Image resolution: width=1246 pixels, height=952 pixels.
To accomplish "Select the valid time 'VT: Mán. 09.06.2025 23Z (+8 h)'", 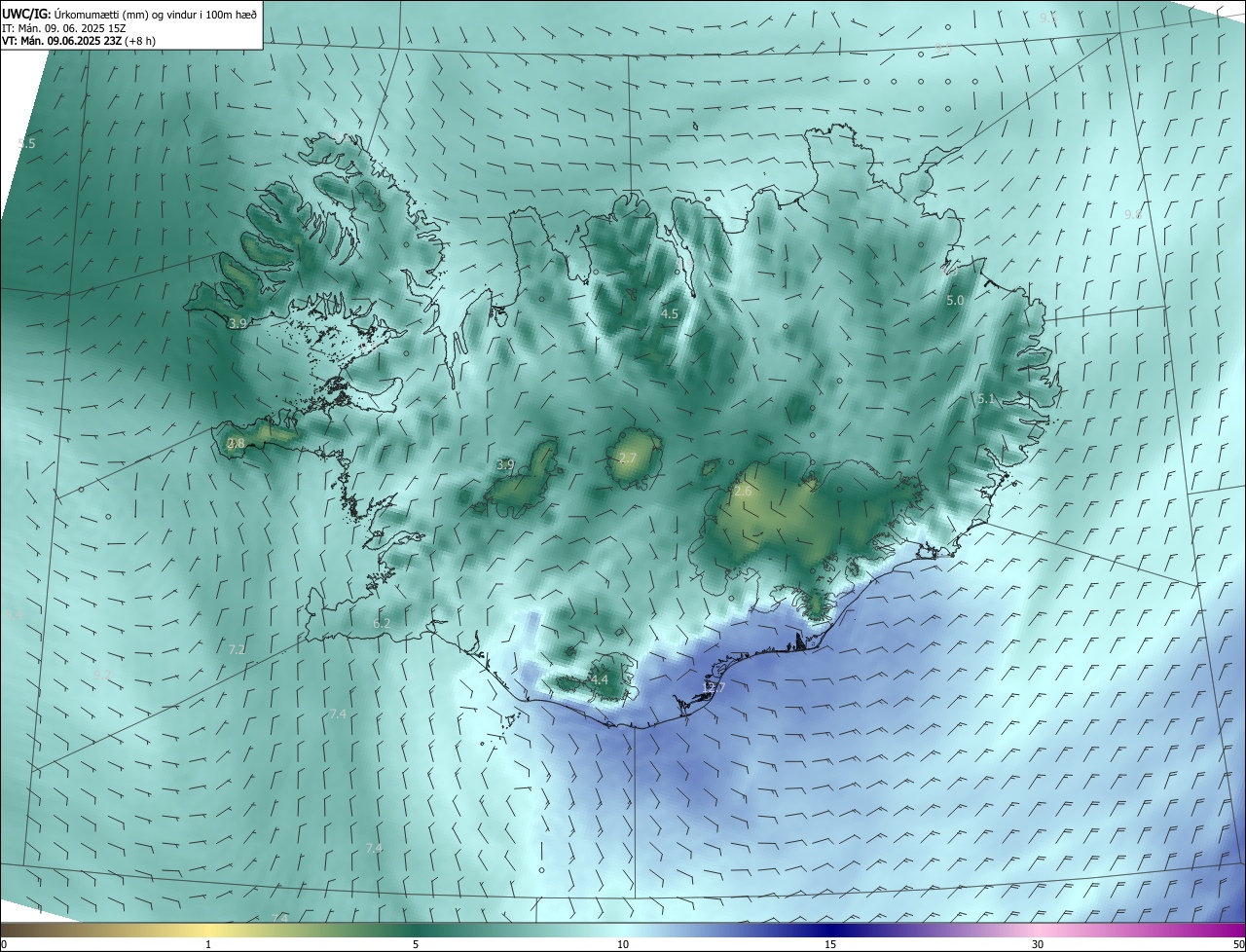I will pyautogui.click(x=78, y=41).
